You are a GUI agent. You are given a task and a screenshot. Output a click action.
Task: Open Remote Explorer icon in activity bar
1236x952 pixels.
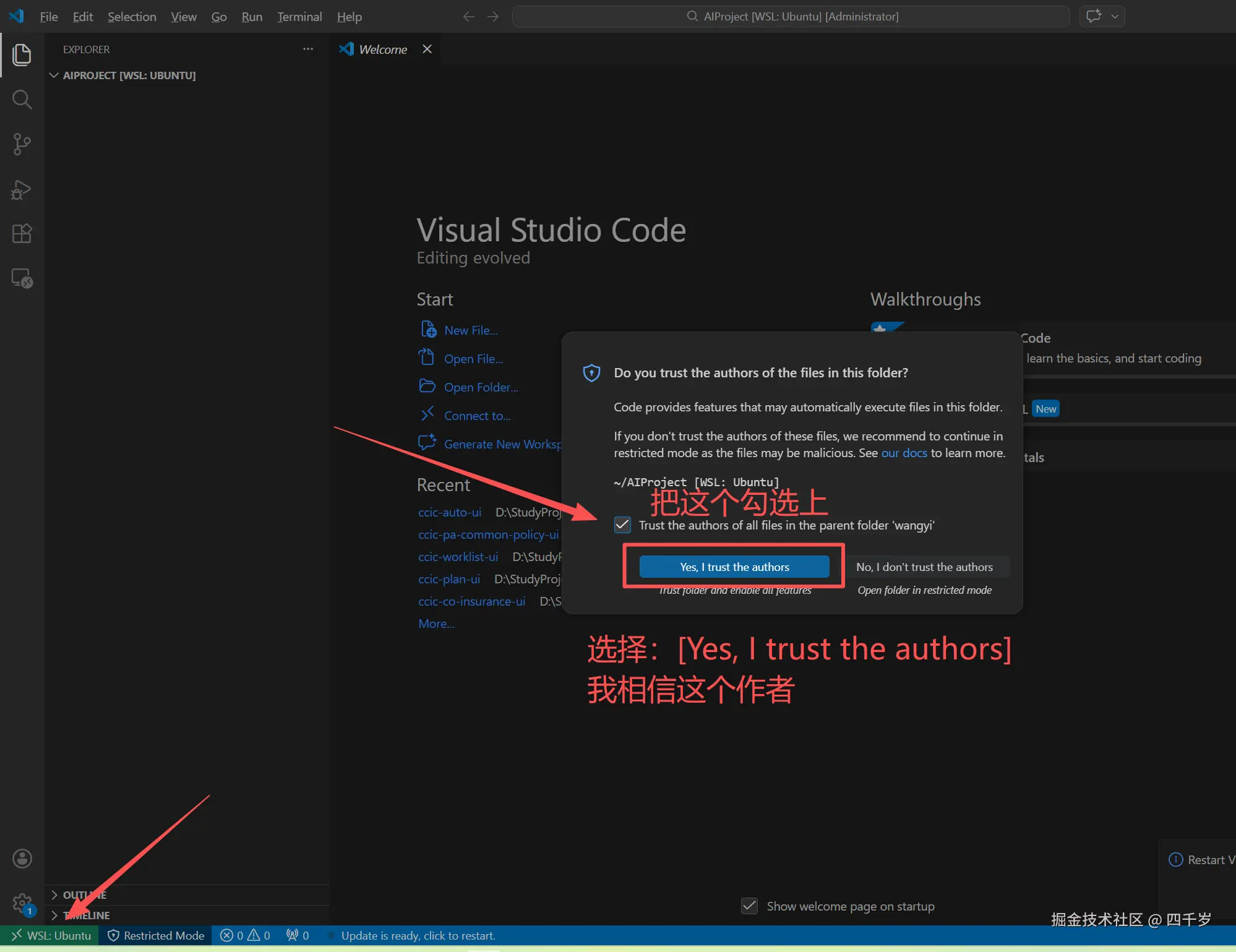point(22,278)
